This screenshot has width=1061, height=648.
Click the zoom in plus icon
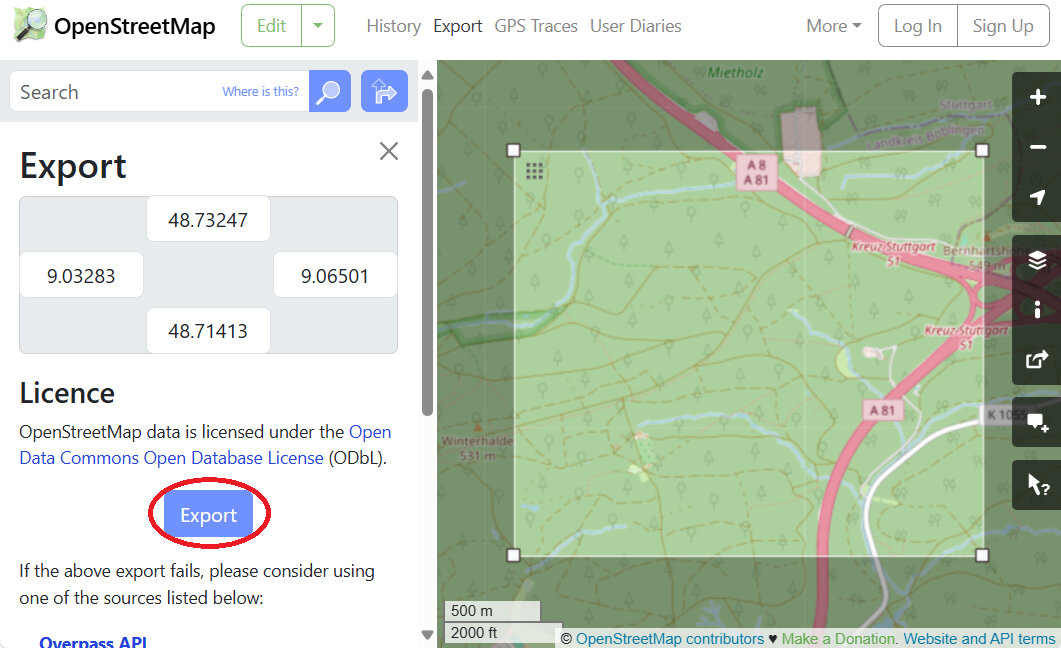pos(1037,97)
